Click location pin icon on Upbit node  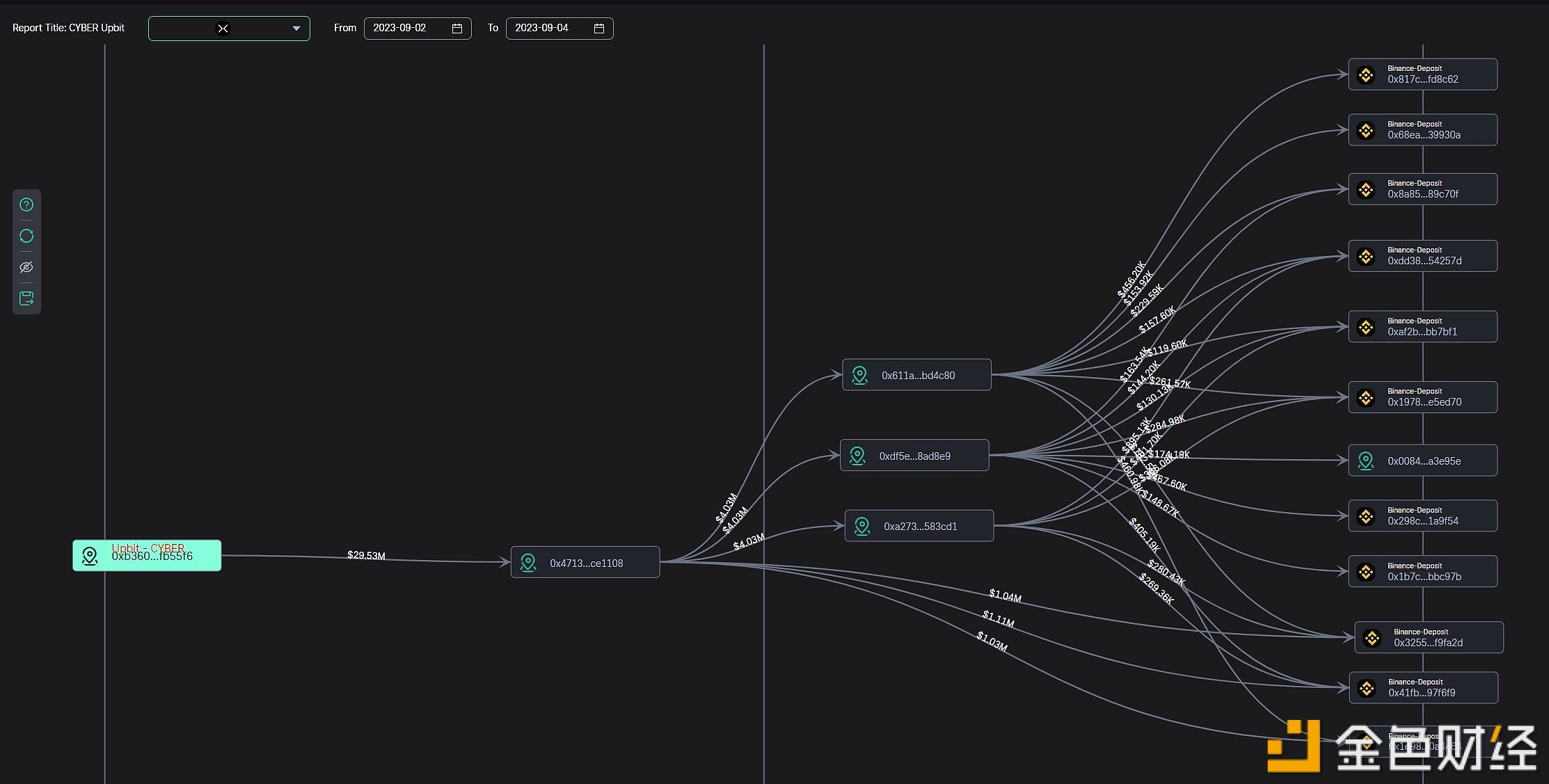[x=90, y=556]
